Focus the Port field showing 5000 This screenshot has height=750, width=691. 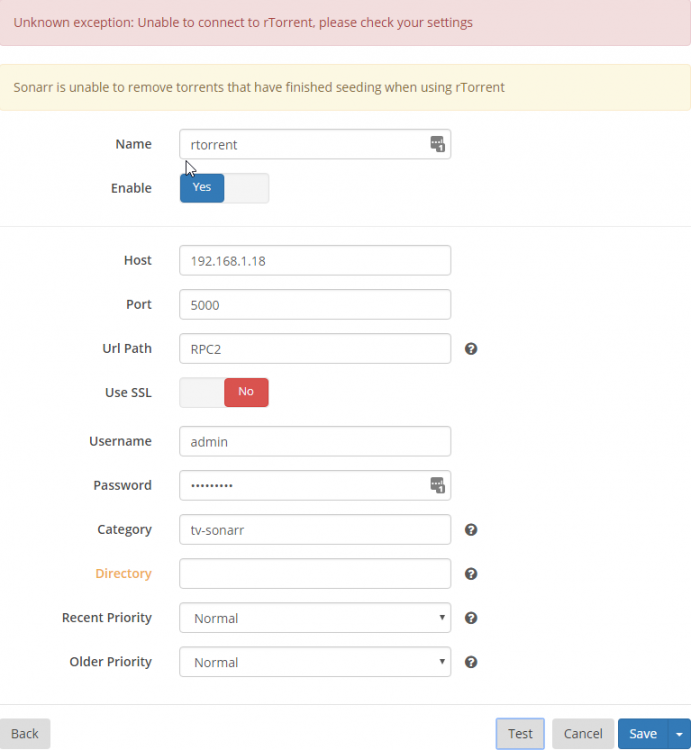(x=315, y=304)
